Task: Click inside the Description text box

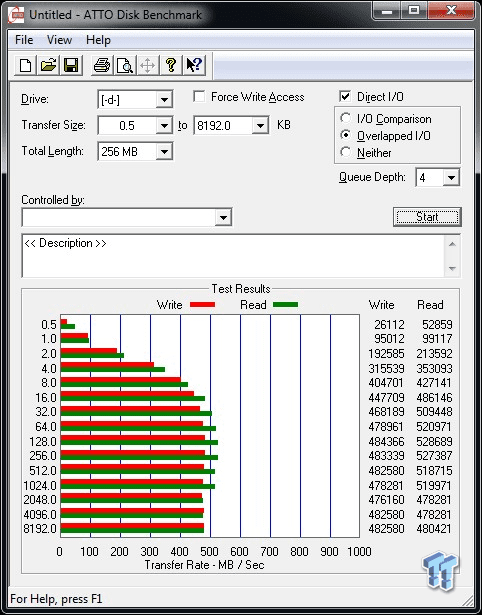Action: 233,256
